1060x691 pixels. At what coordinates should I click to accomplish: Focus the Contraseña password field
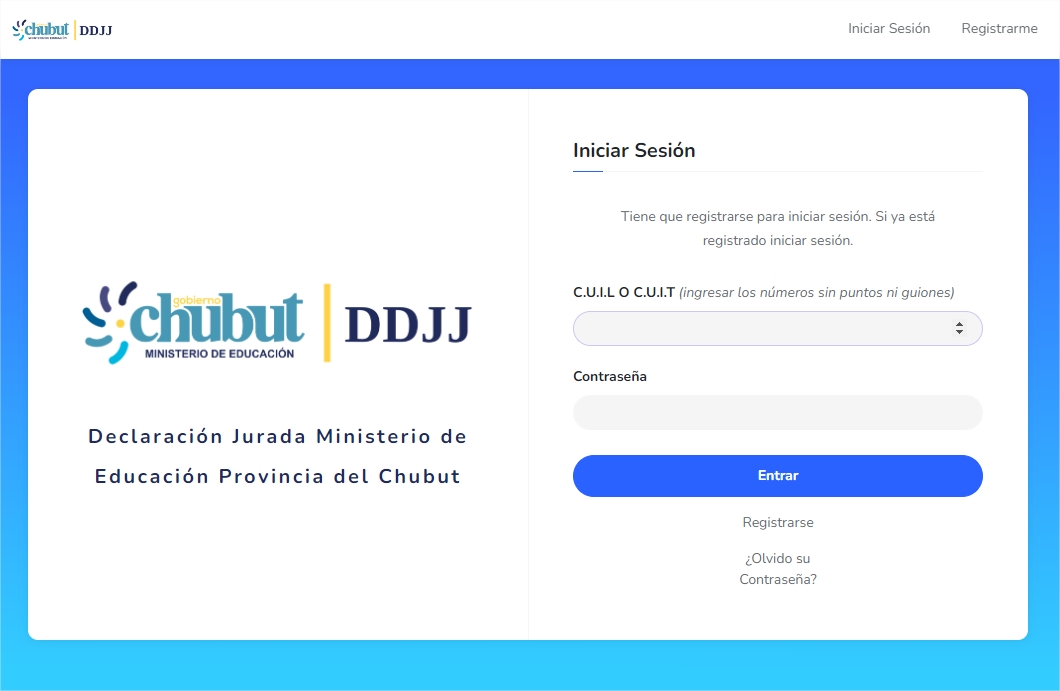pyautogui.click(x=777, y=412)
